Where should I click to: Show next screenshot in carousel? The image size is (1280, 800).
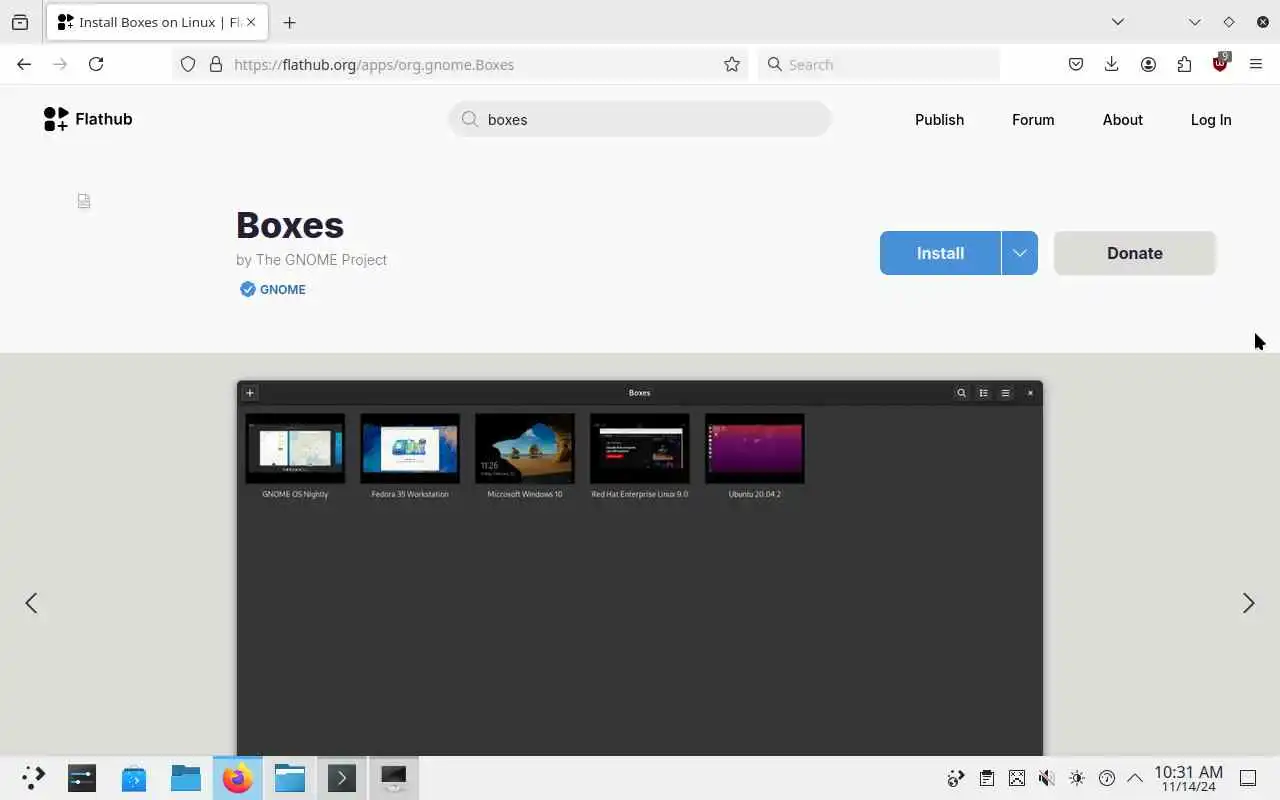point(1248,603)
